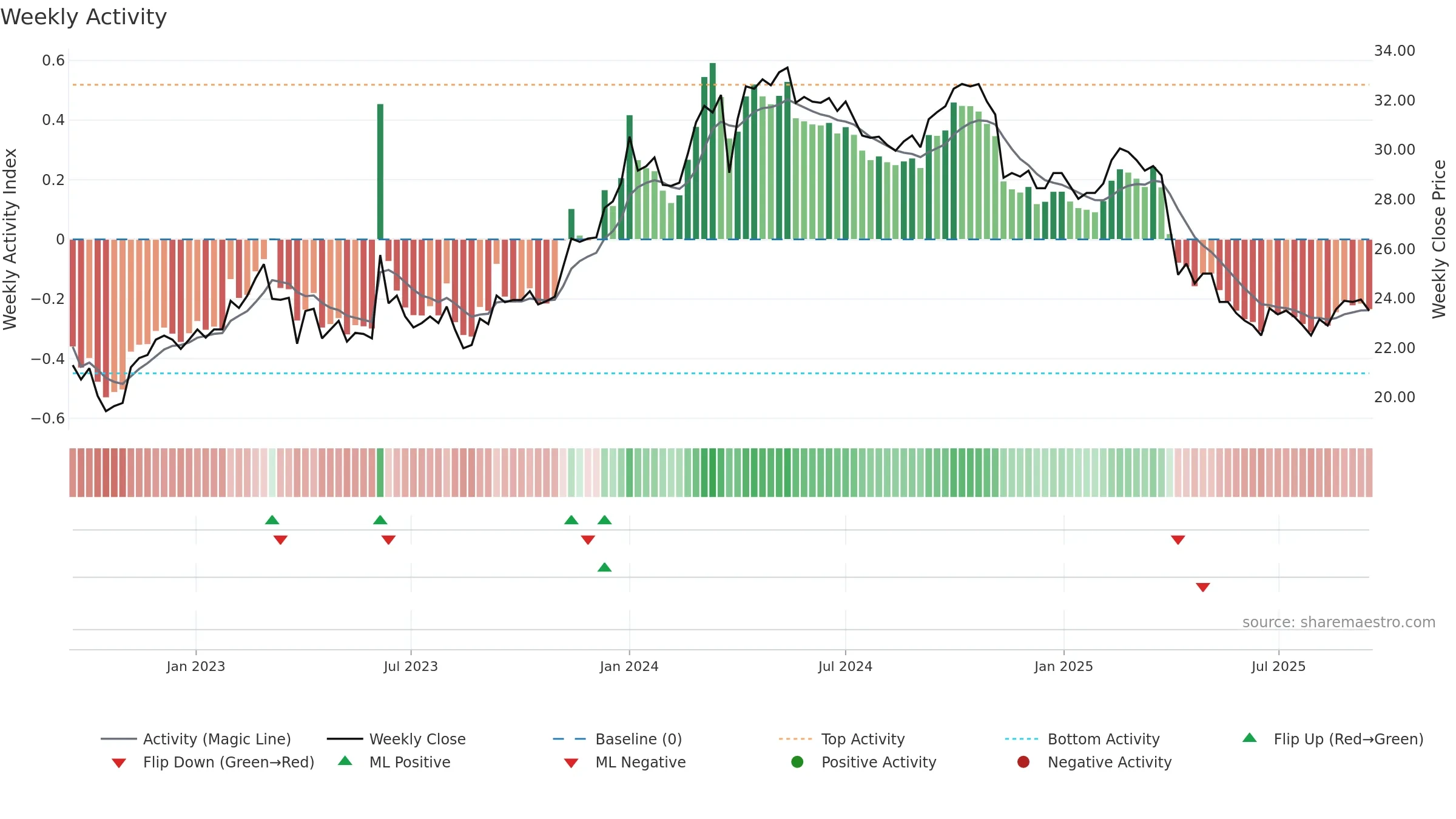Click the 30.00 price axis label
1456x819 pixels.
[x=1395, y=150]
